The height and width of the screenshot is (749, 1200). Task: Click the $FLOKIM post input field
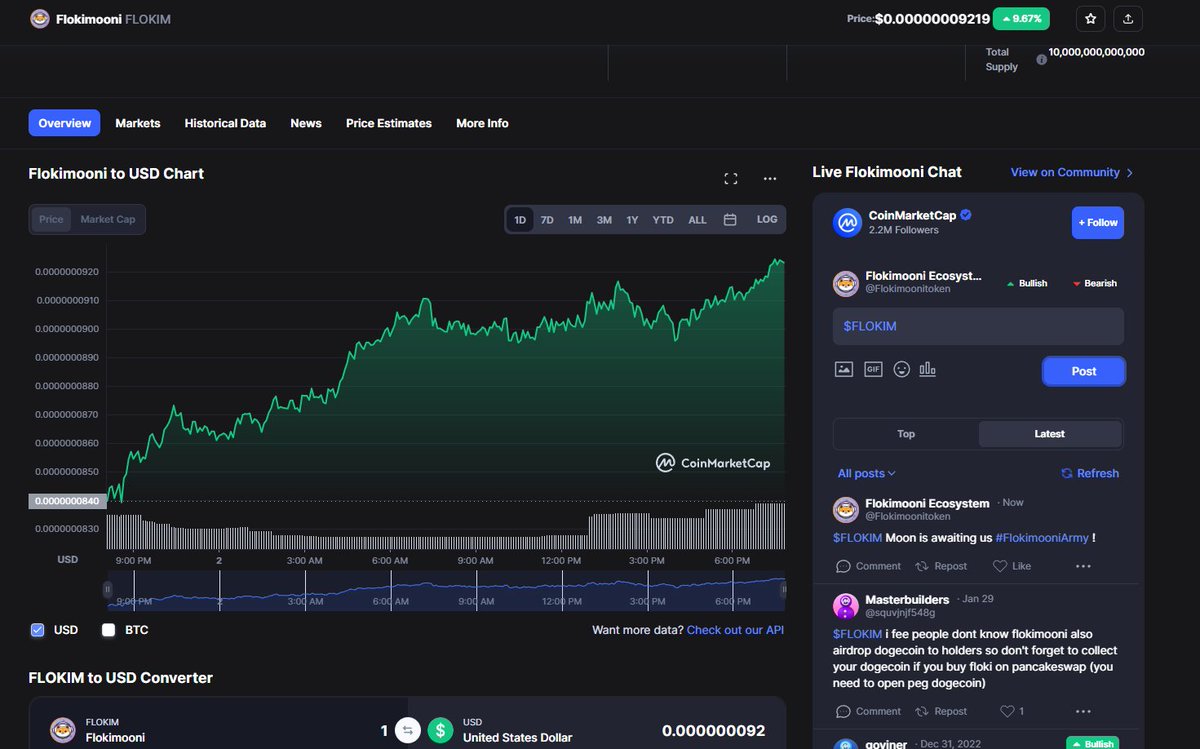(x=978, y=326)
